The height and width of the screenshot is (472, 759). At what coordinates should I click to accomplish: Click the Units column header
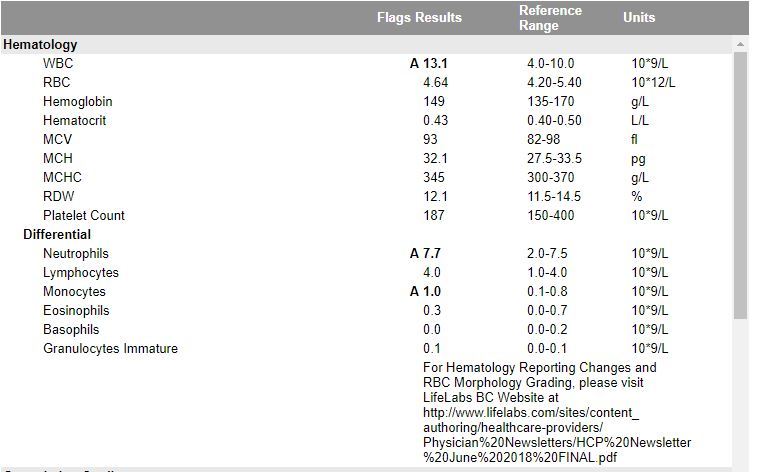(639, 17)
